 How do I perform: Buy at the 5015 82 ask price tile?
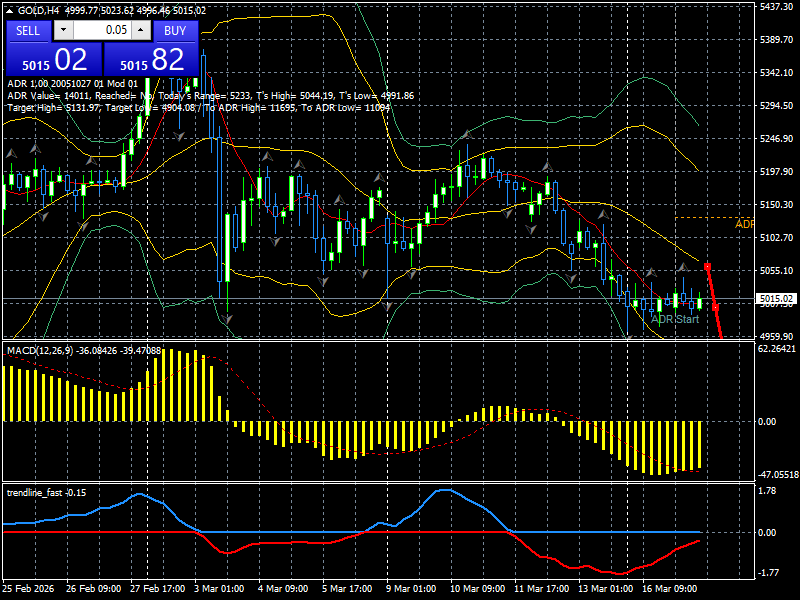coord(151,59)
